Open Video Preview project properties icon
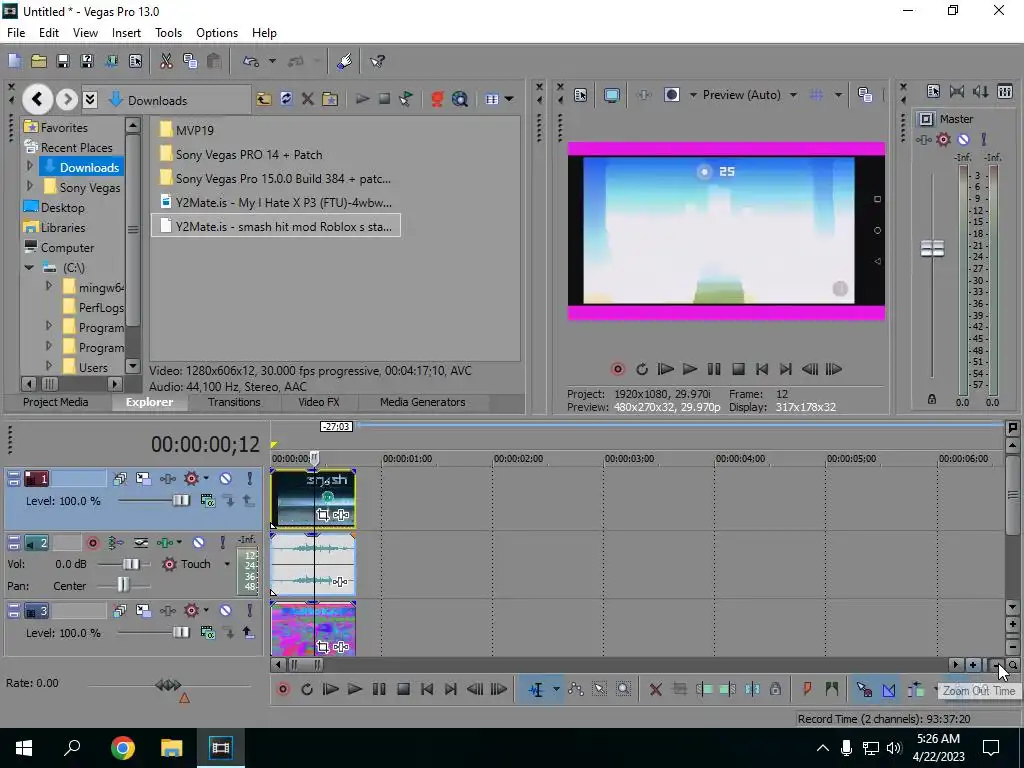 pyautogui.click(x=580, y=95)
